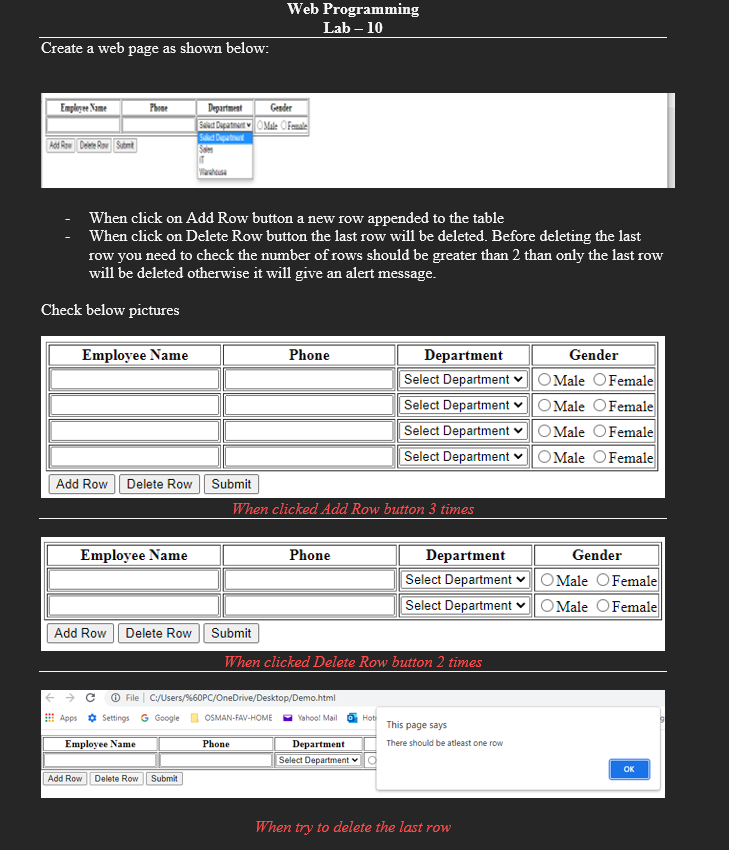
Task: Click the 'Check below pictures' text
Action: pos(110,310)
